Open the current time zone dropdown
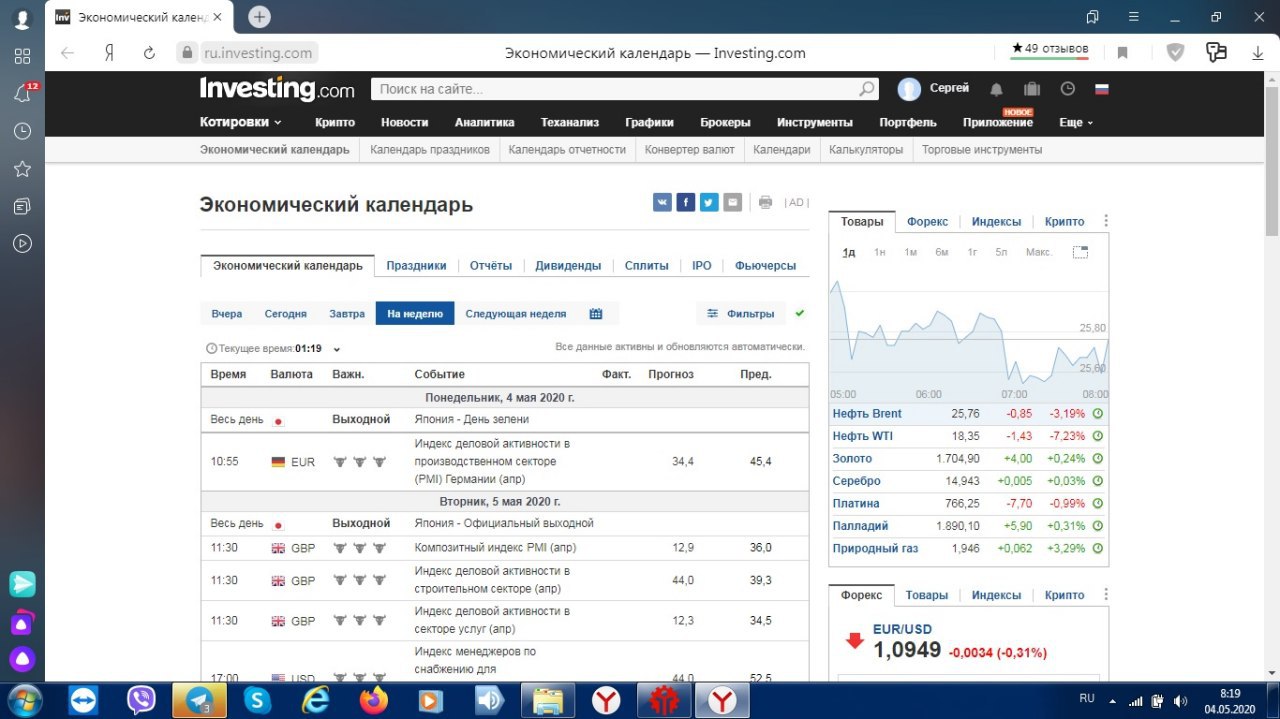Image resolution: width=1280 pixels, height=719 pixels. (x=337, y=349)
